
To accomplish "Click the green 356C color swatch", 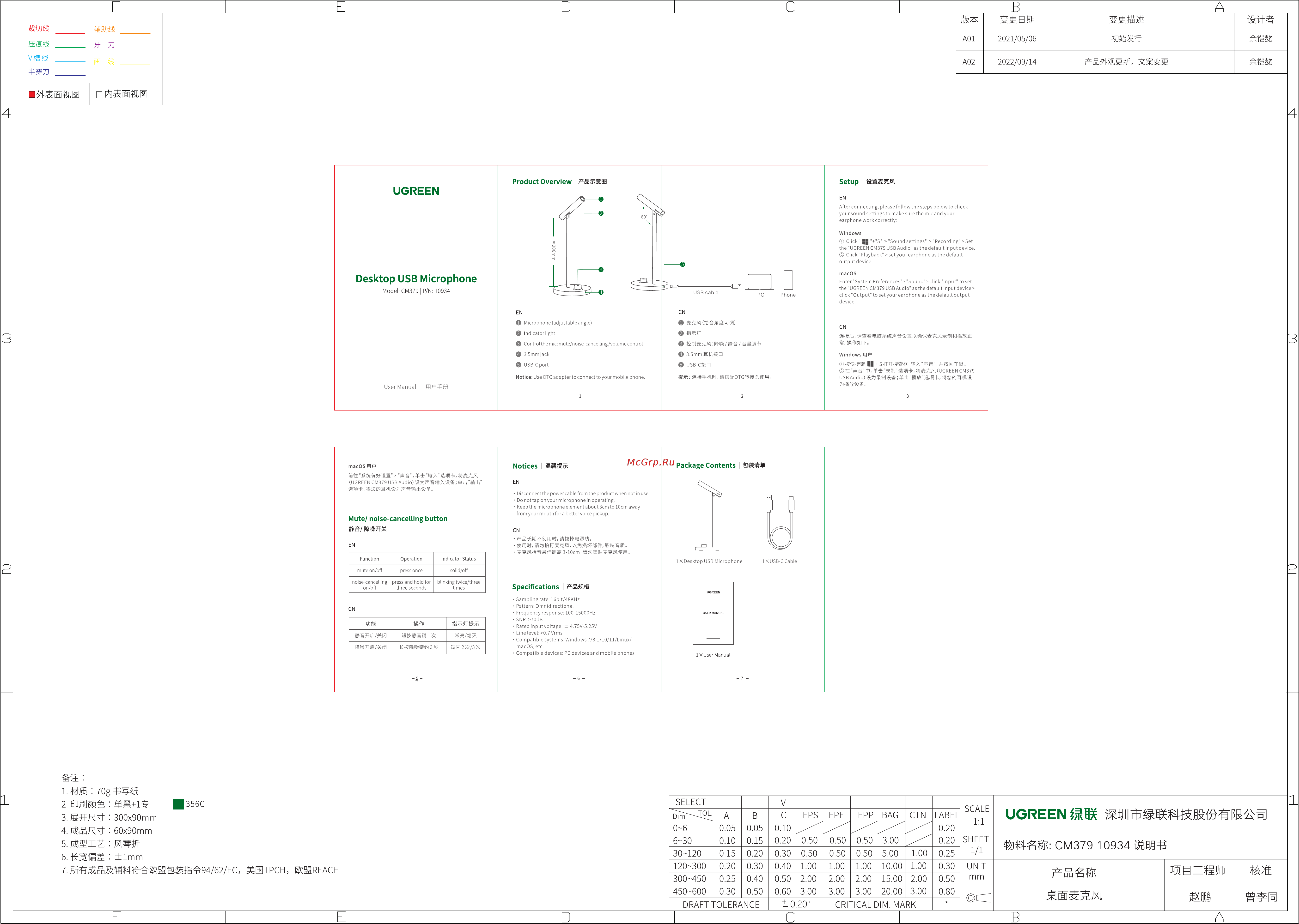I will coord(178,804).
